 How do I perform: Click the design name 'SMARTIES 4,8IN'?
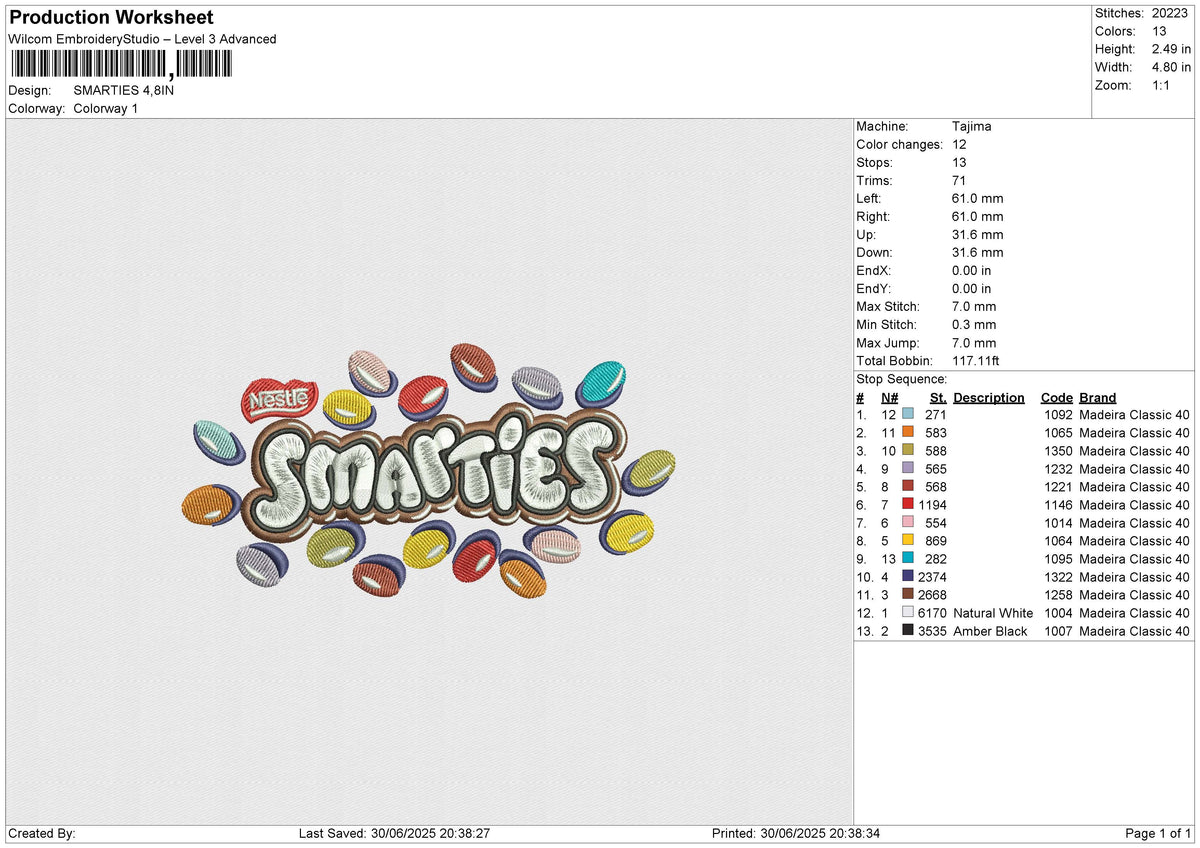pyautogui.click(x=124, y=90)
